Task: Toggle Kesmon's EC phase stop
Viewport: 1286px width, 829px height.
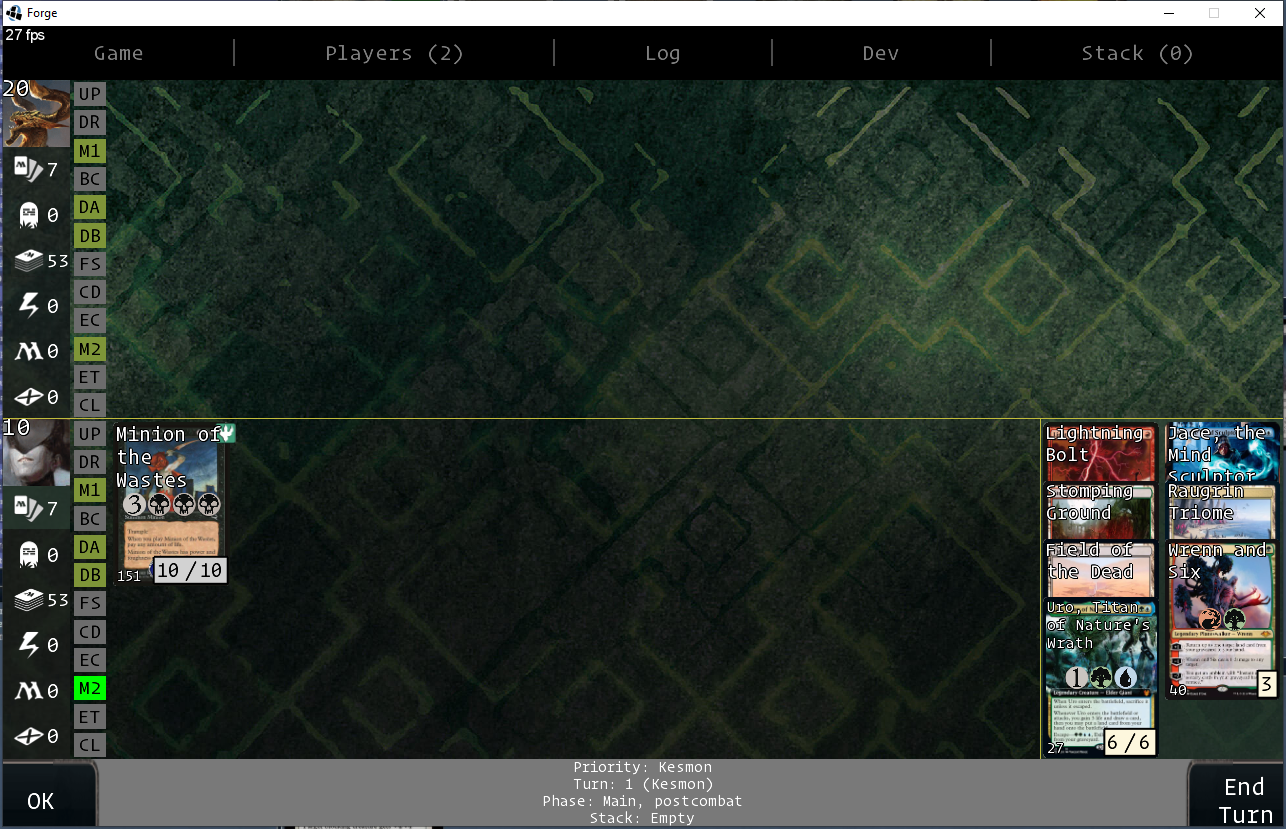Action: click(90, 660)
